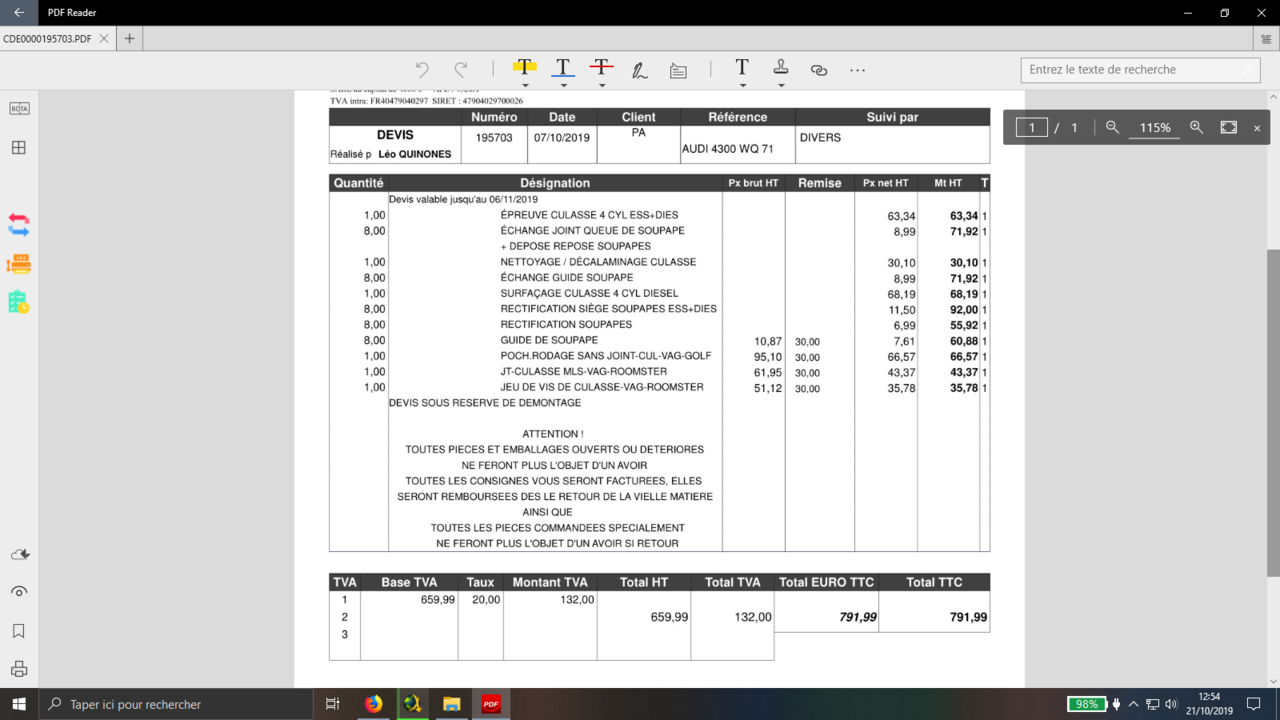This screenshot has height=720, width=1280.
Task: Open the three-dots more options menu
Action: 857,70
